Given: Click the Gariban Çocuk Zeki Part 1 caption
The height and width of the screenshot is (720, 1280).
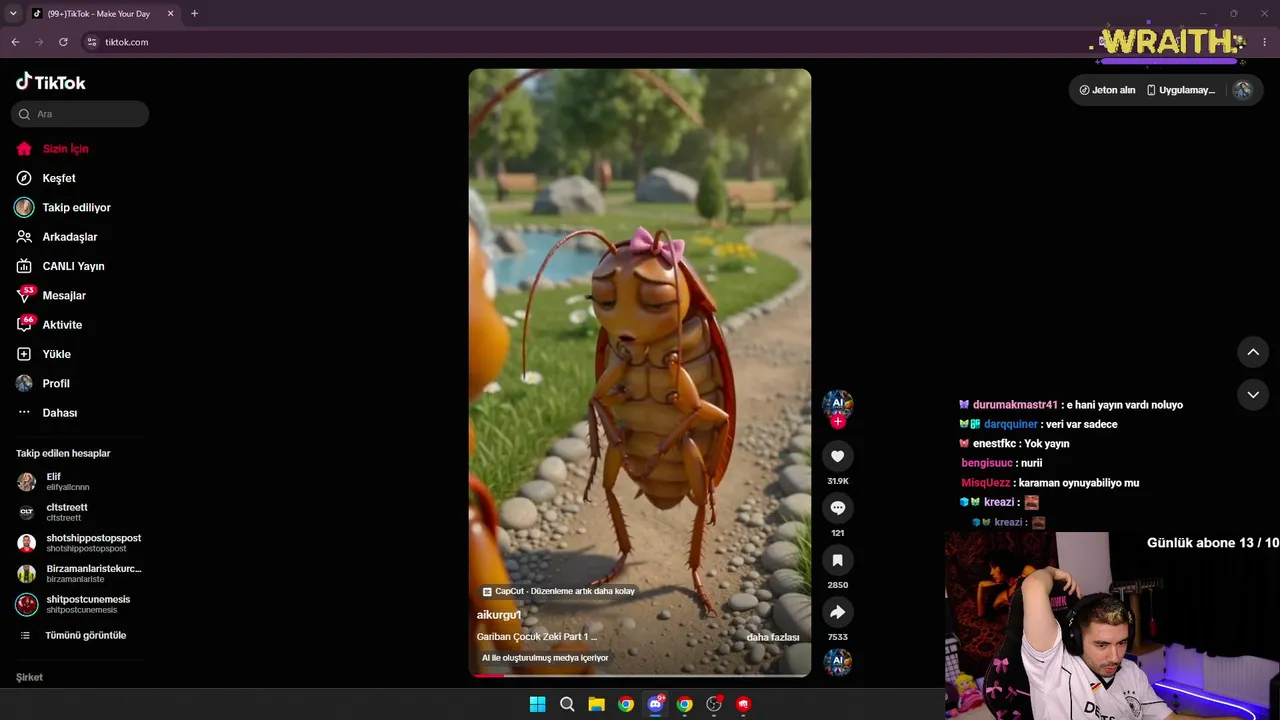Looking at the screenshot, I should coord(537,637).
